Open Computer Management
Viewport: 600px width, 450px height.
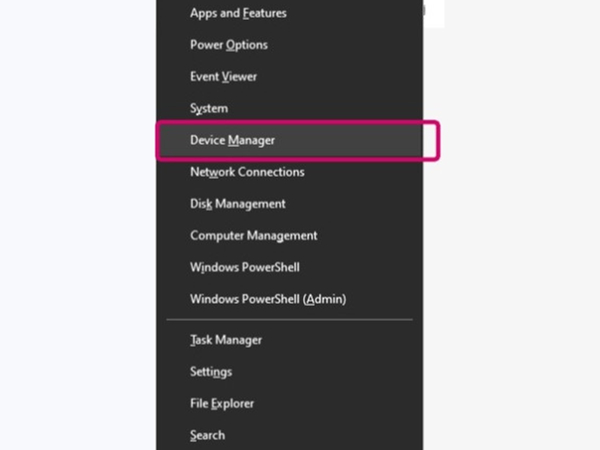290,236
